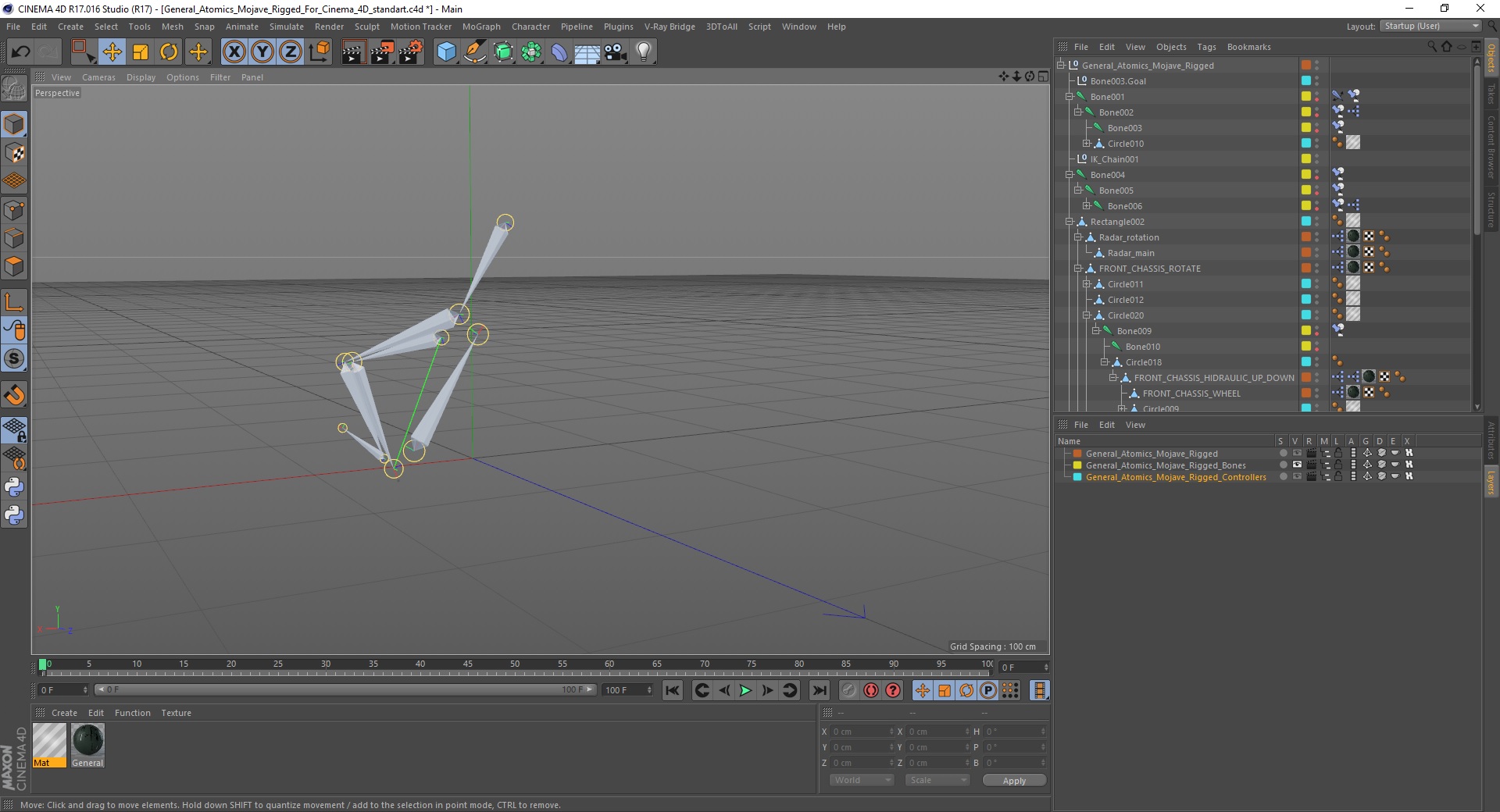Enable Model mode in left palette
The height and width of the screenshot is (812, 1500).
tap(14, 125)
